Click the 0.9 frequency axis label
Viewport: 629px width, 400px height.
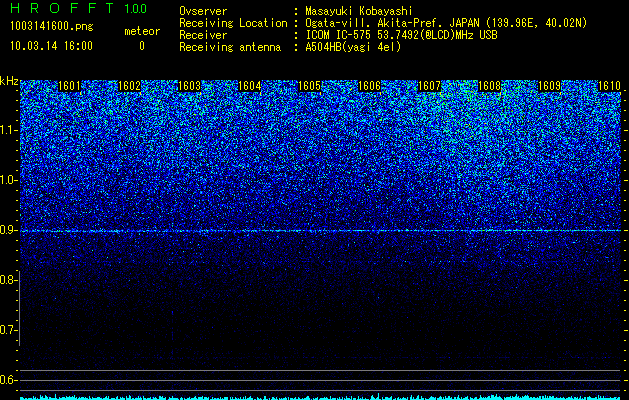pyautogui.click(x=8, y=230)
